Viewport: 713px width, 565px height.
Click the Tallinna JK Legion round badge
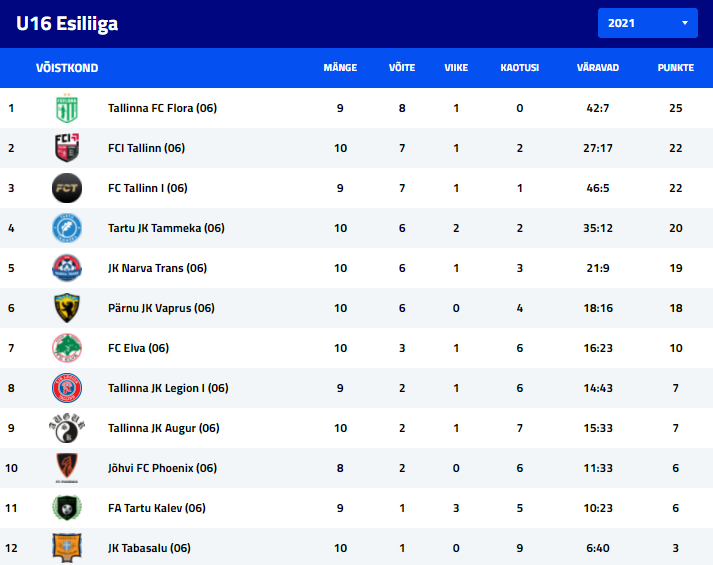coord(67,388)
